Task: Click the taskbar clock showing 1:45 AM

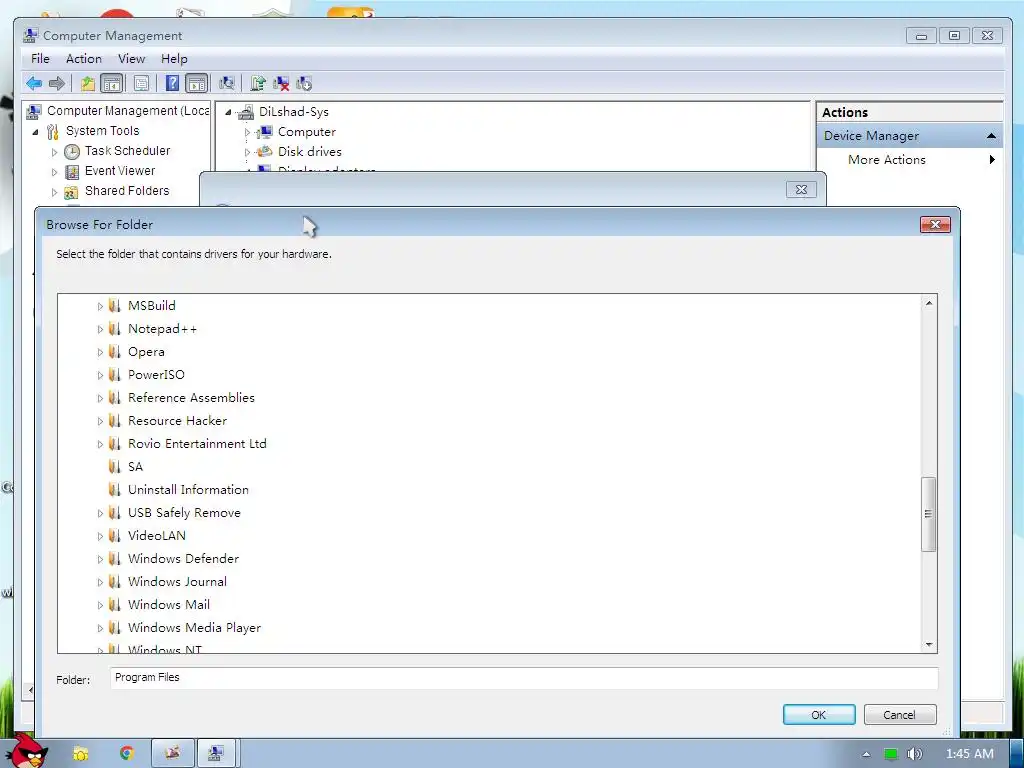Action: (x=970, y=754)
